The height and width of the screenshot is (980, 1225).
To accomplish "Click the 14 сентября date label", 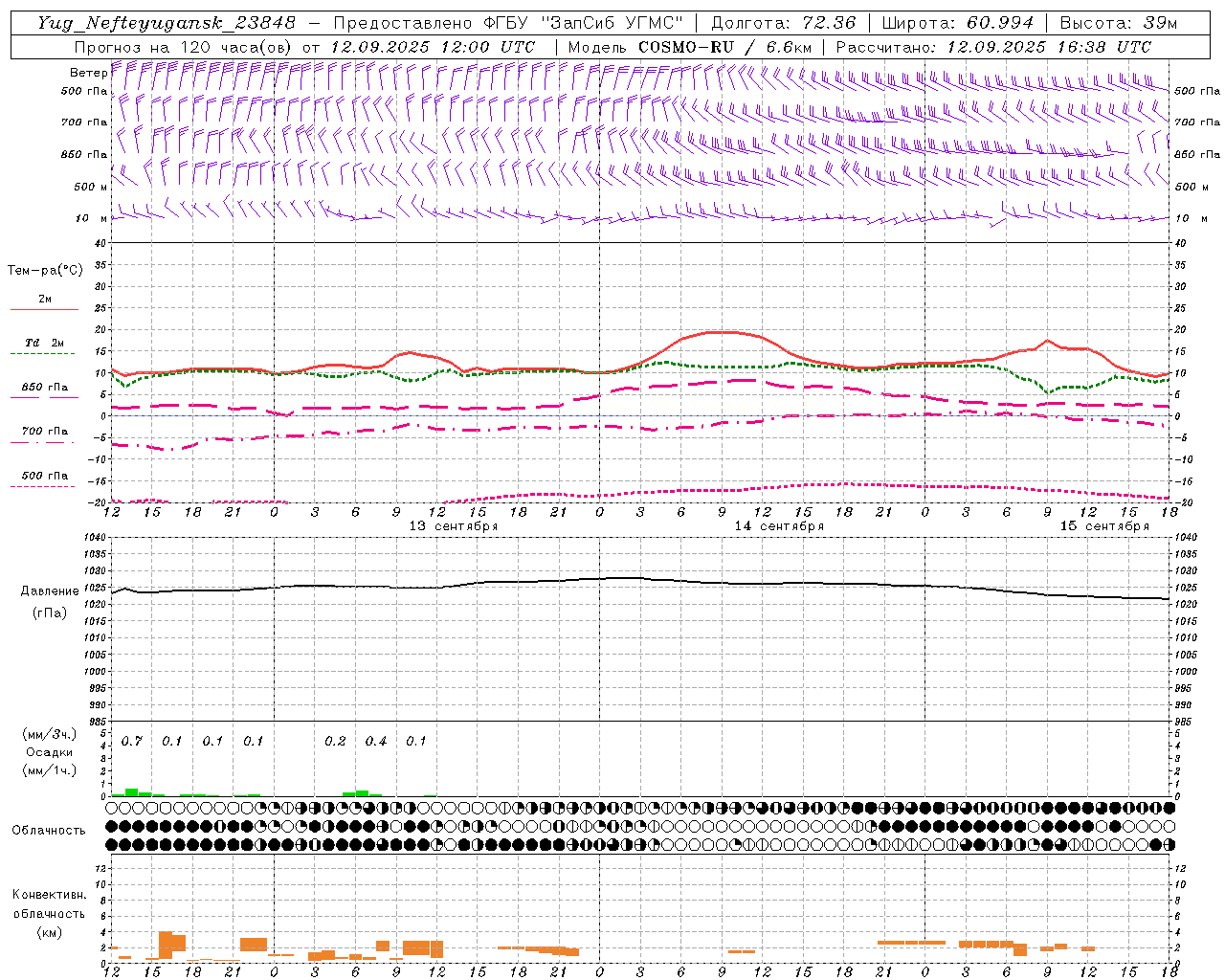I will pos(779,525).
